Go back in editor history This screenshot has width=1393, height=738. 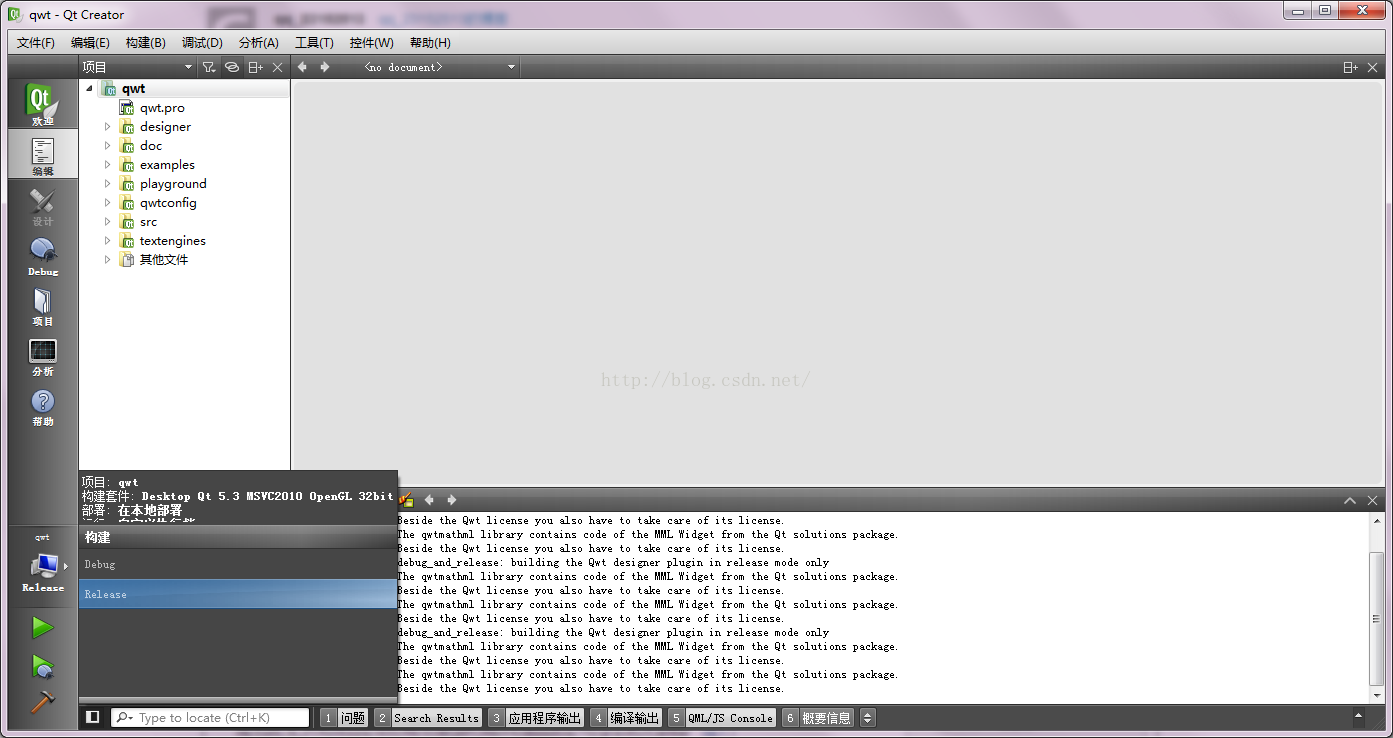click(x=303, y=67)
